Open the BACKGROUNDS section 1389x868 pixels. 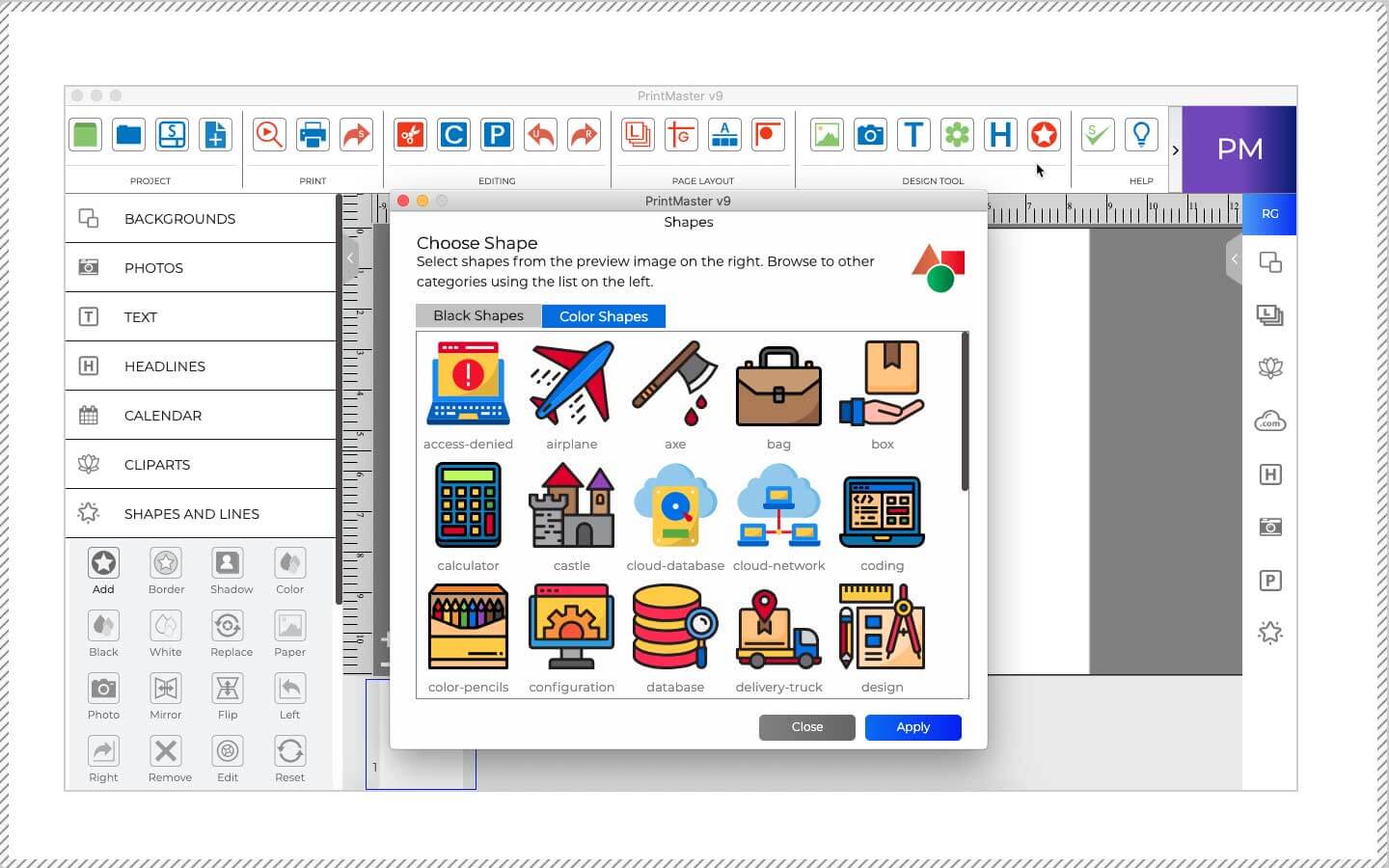[x=201, y=218]
